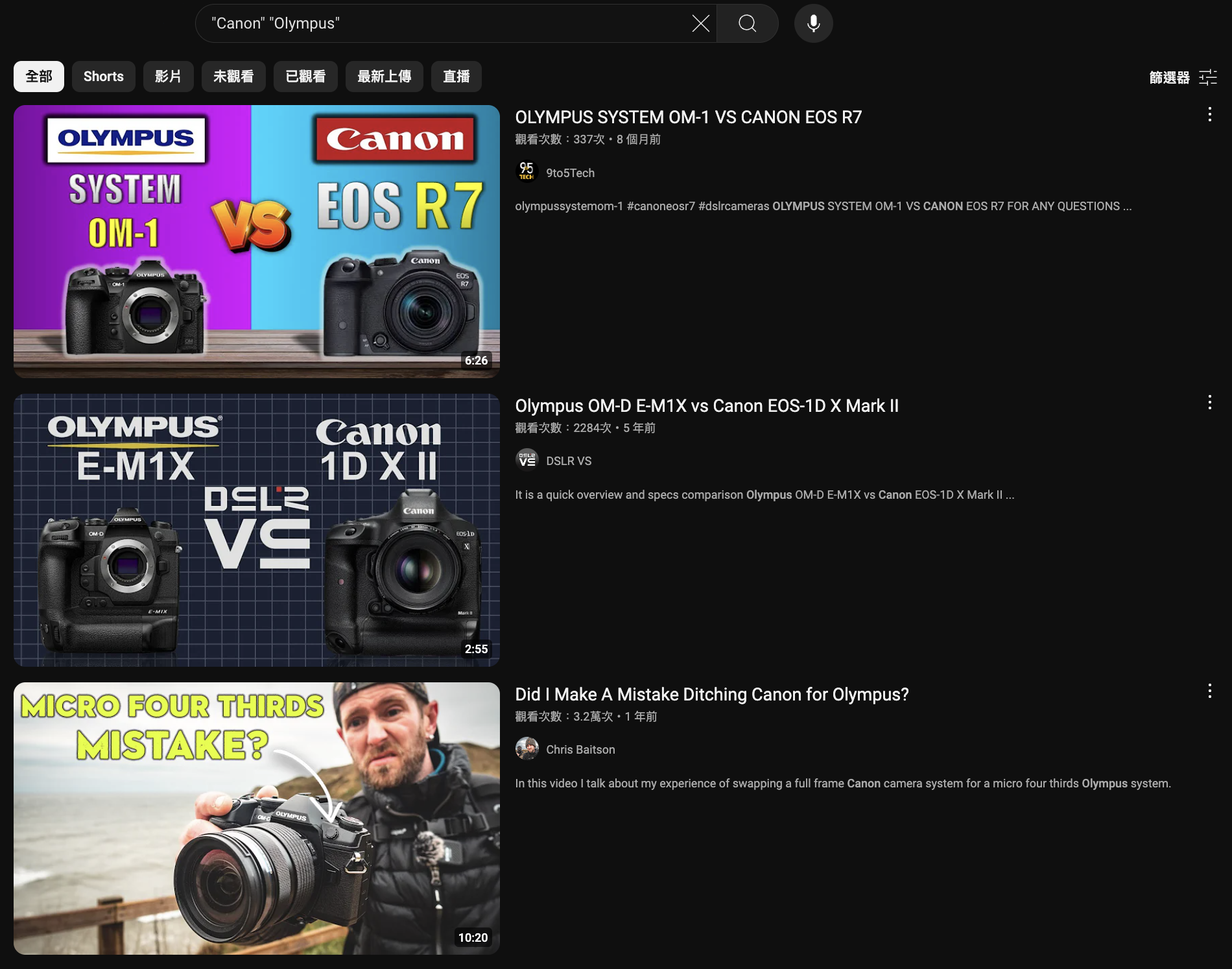Start voice search with microphone icon
Screen dimensions: 1232x969
(x=813, y=23)
